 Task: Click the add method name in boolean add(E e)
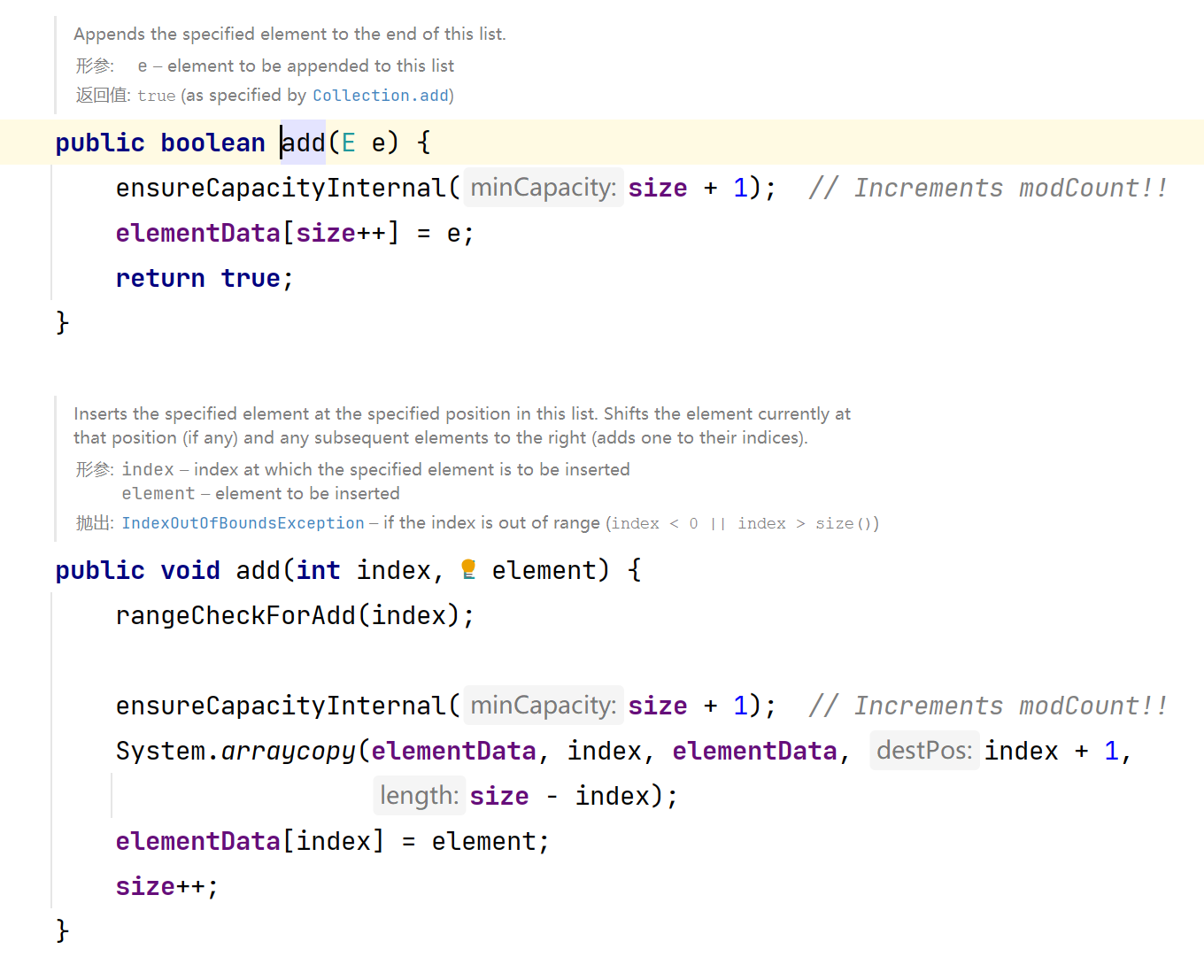pyautogui.click(x=304, y=143)
